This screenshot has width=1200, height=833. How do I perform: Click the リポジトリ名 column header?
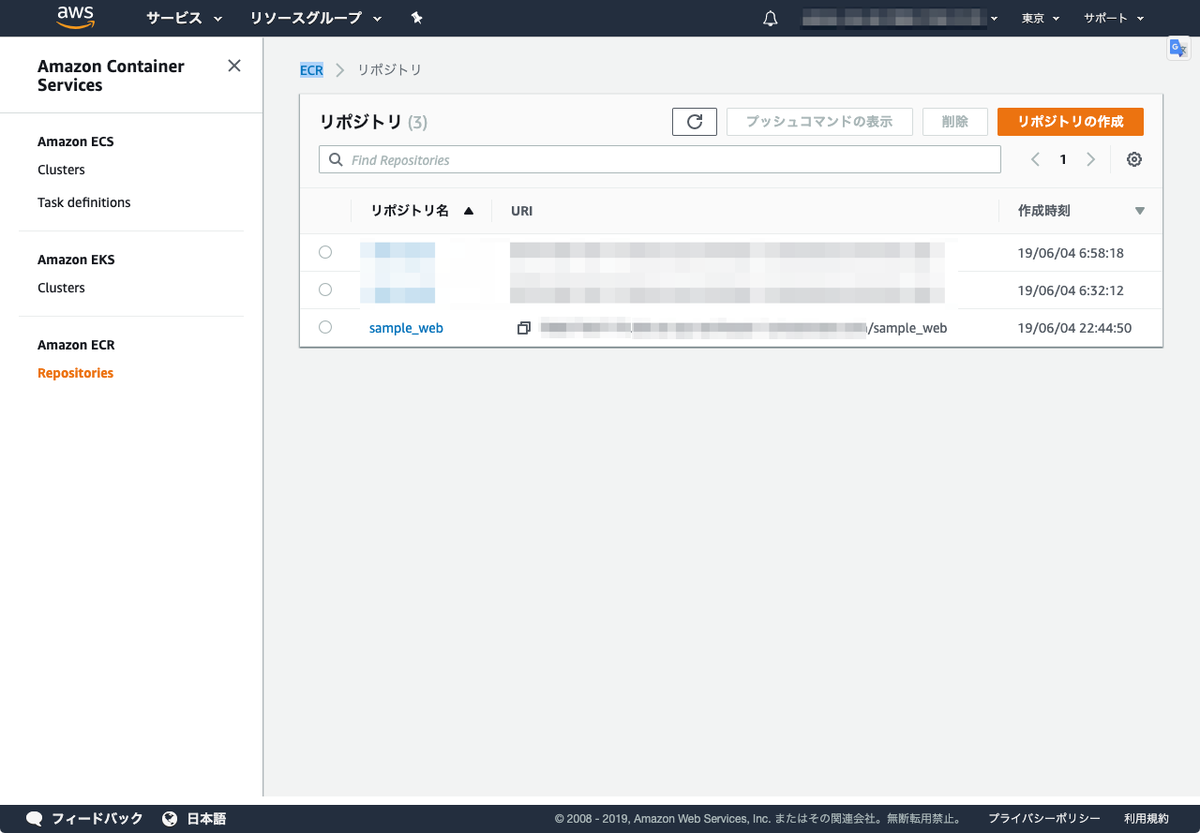410,211
